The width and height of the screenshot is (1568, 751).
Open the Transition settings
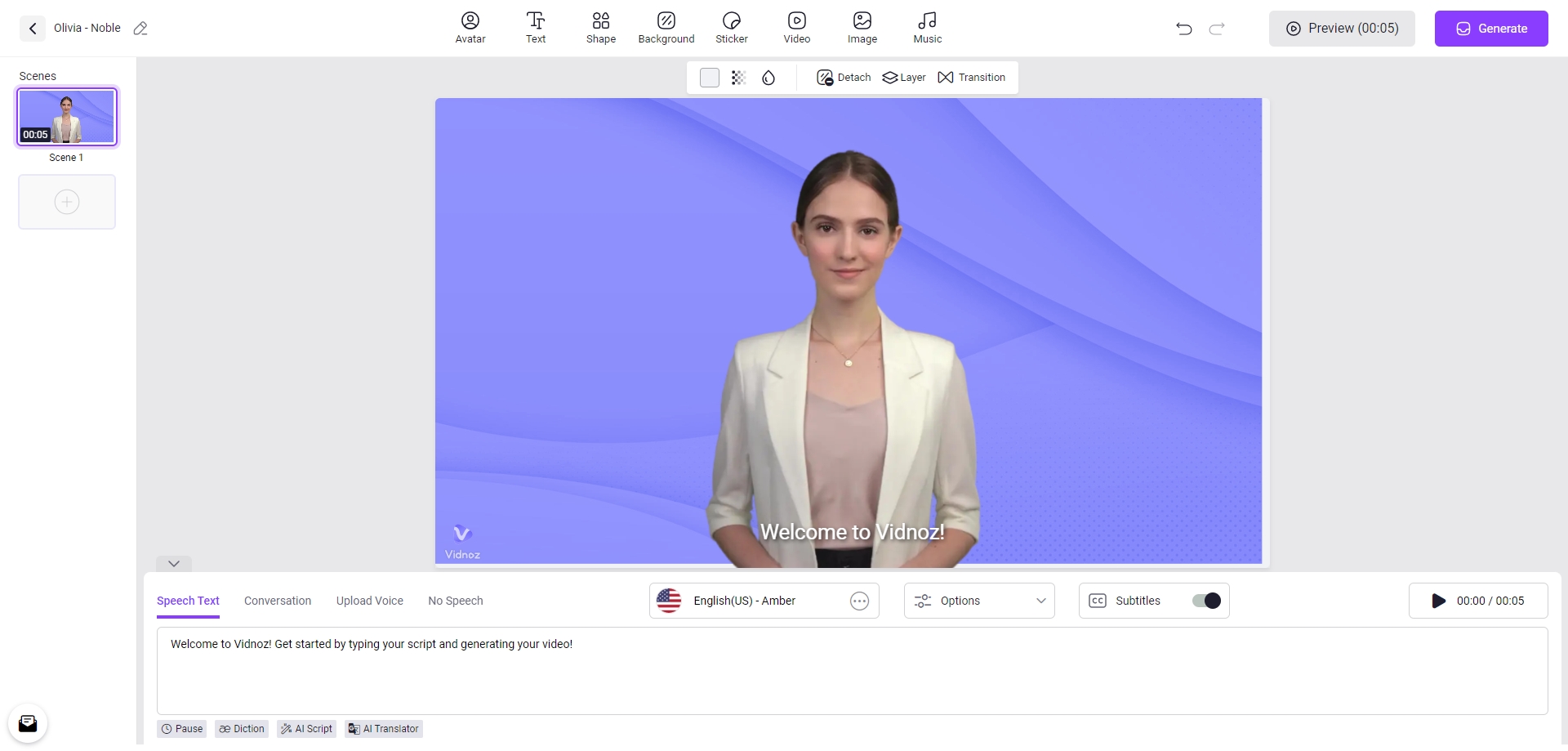(x=972, y=78)
